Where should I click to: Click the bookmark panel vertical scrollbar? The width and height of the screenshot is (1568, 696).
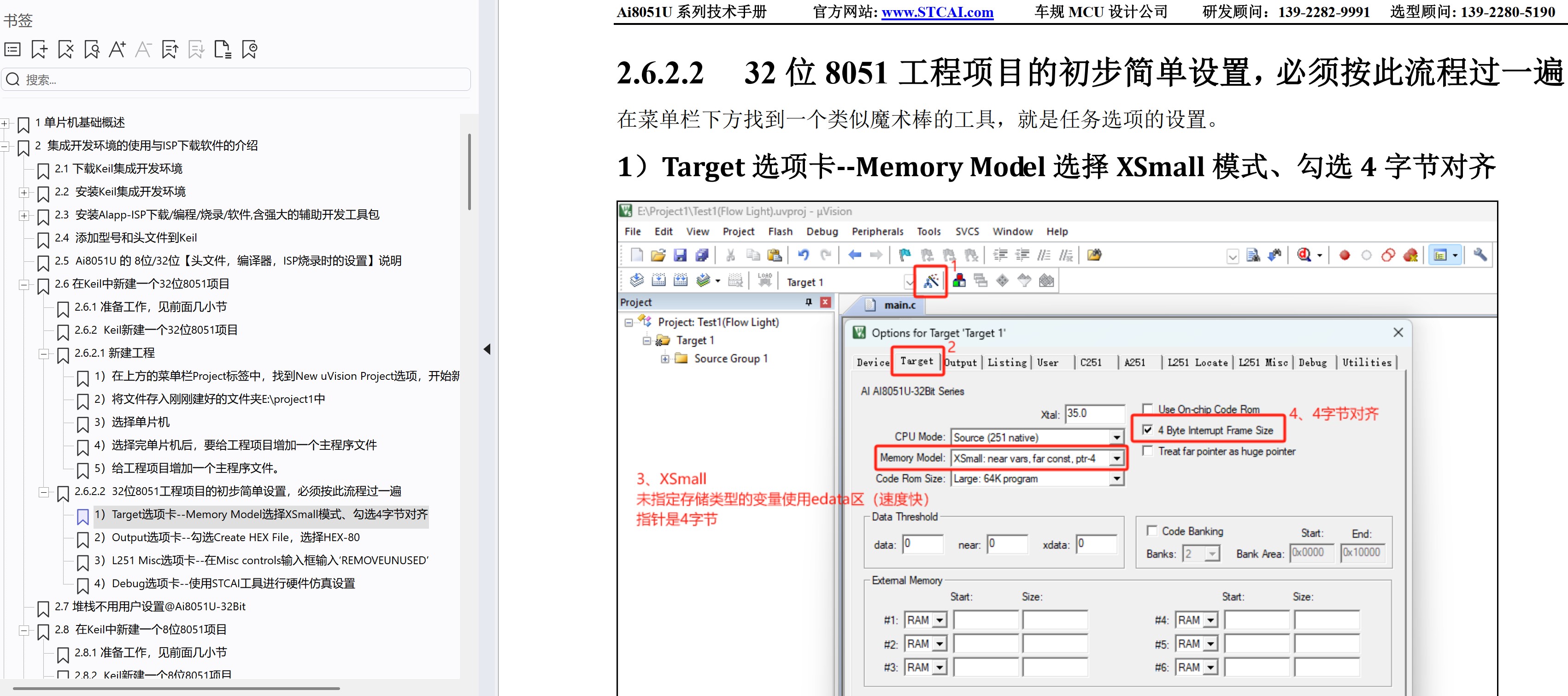tap(469, 172)
